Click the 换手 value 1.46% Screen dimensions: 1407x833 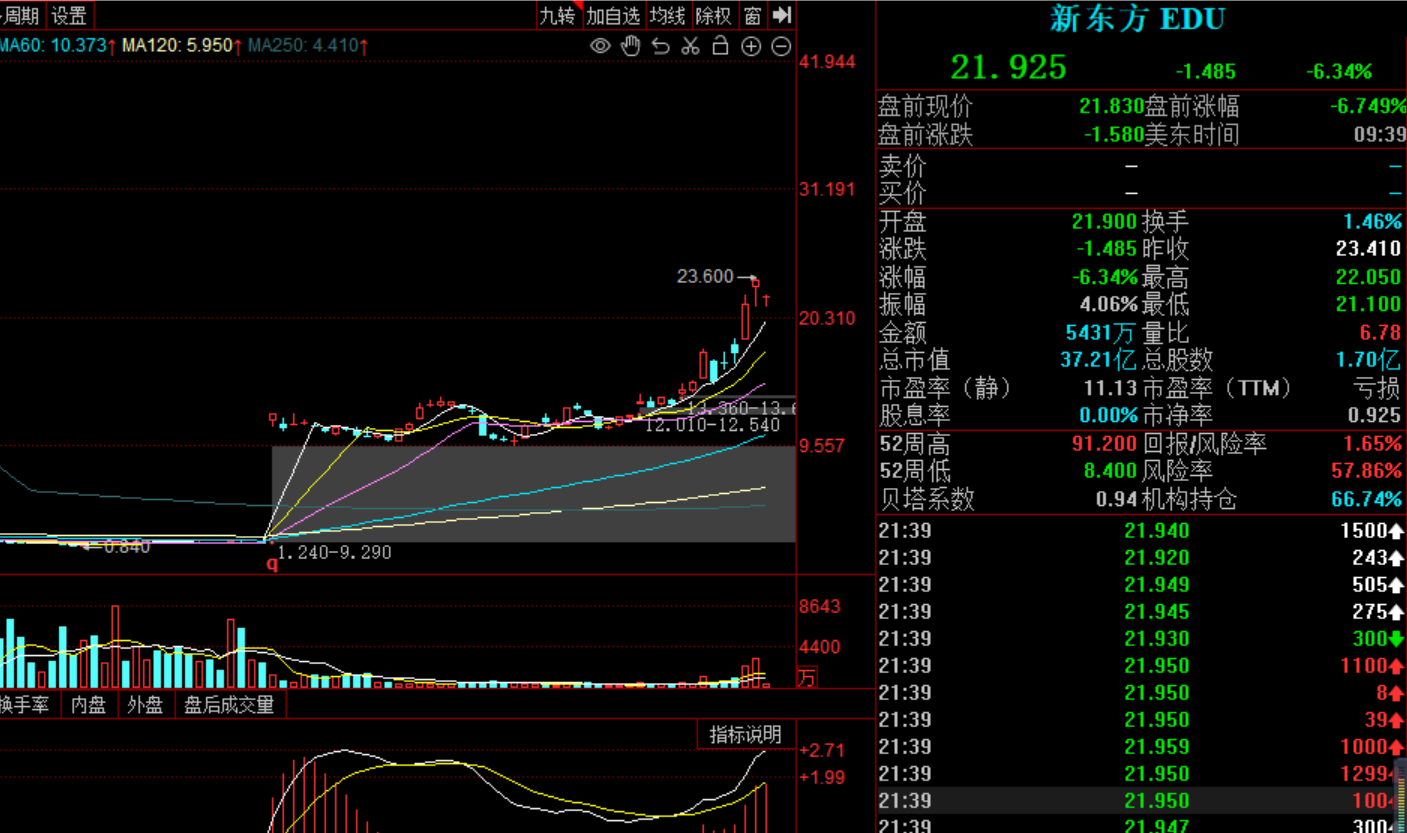1372,221
